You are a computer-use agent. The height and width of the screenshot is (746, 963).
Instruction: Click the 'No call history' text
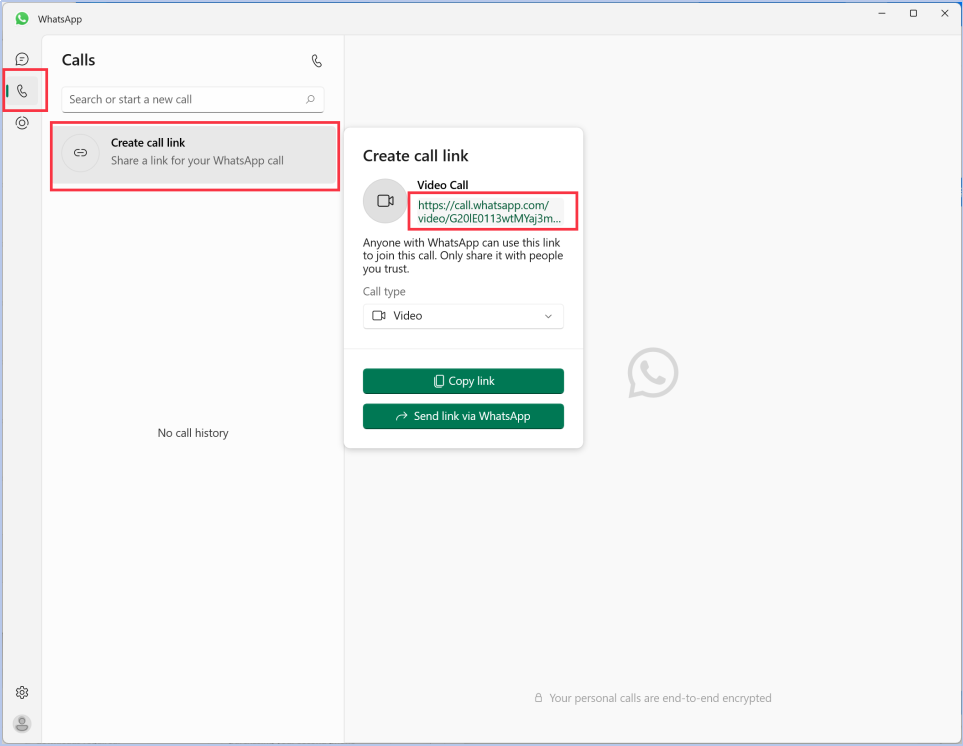193,433
